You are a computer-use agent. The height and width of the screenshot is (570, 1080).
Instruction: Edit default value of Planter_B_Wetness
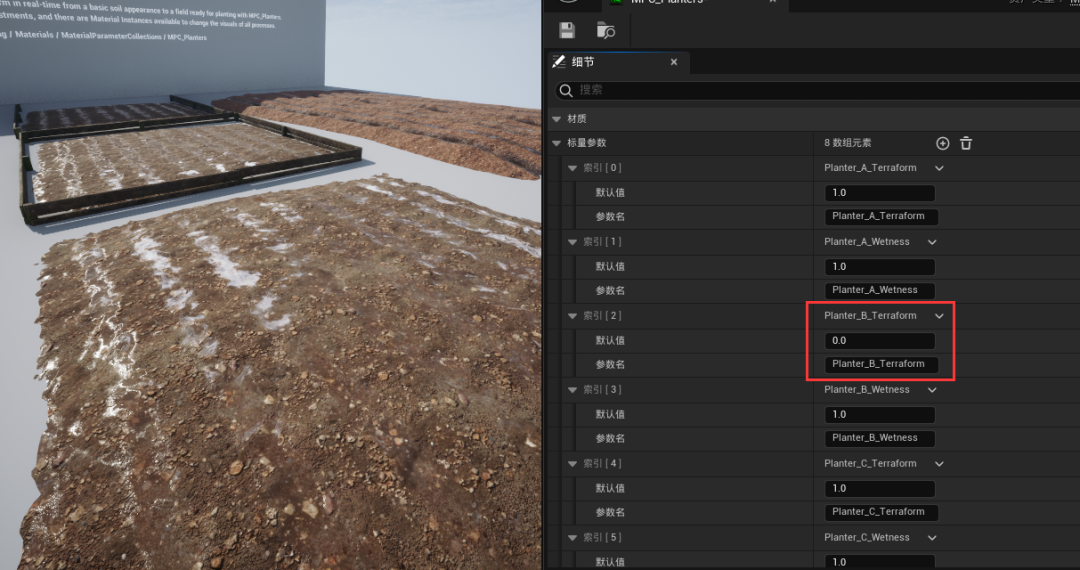880,414
